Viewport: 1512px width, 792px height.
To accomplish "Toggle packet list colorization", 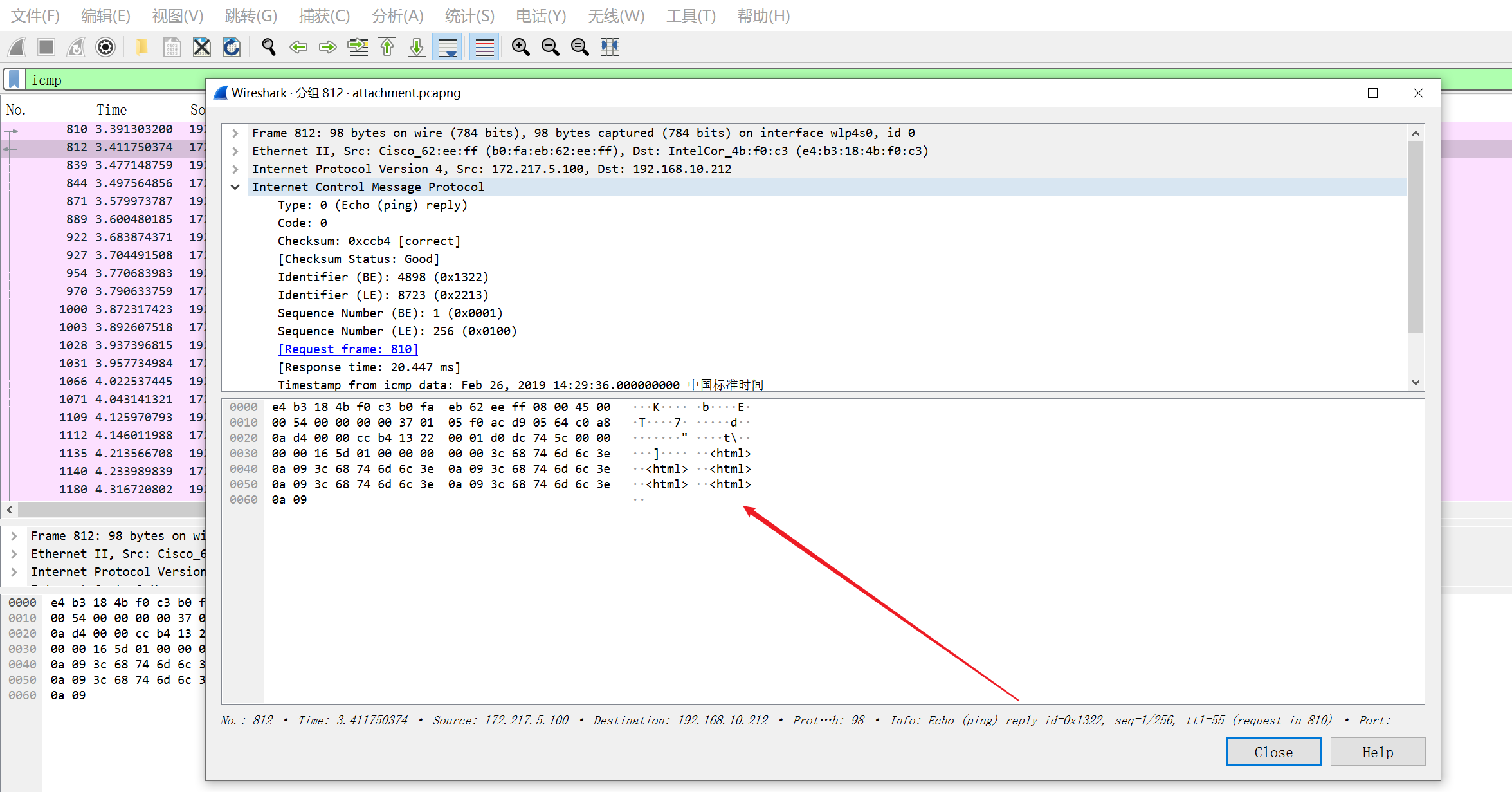I will point(485,47).
